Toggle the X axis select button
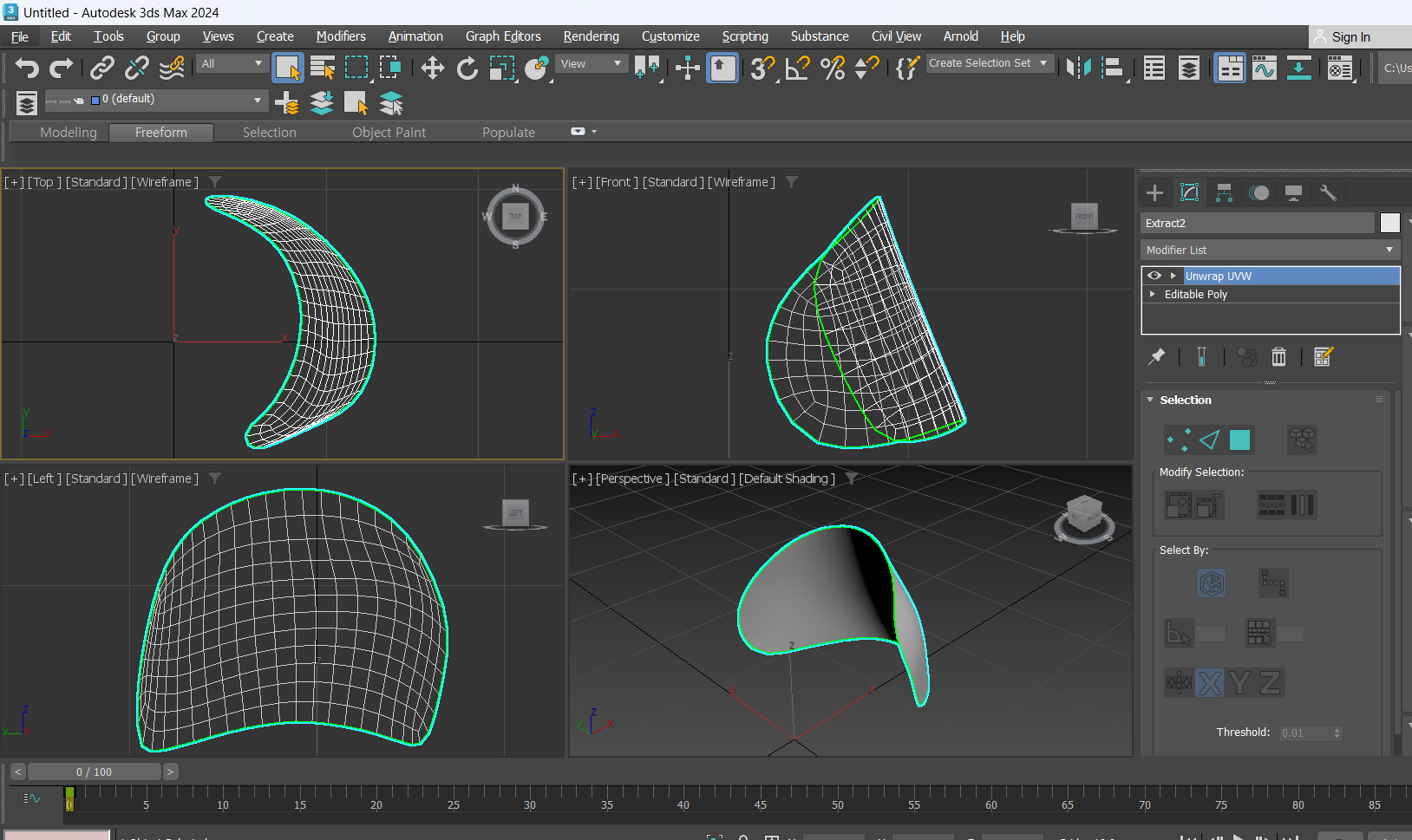The height and width of the screenshot is (840, 1412). point(1210,683)
